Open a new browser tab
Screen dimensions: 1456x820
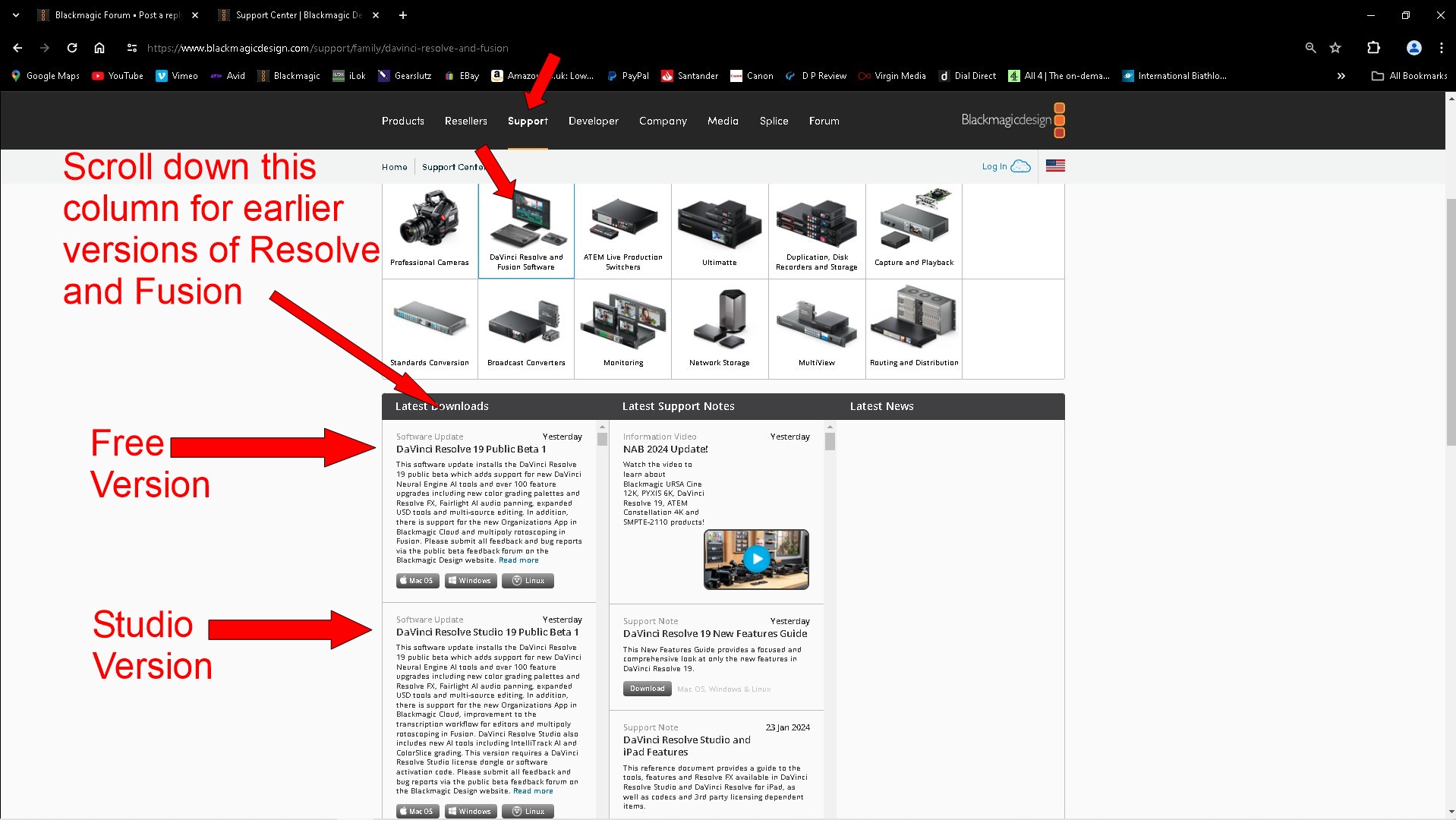(x=403, y=15)
